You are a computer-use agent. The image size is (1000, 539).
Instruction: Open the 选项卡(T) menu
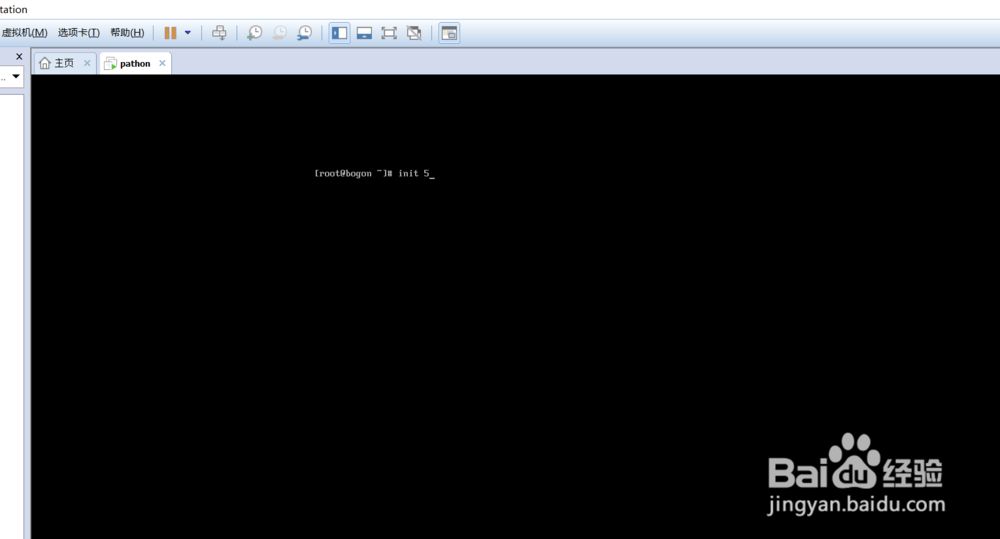tap(78, 33)
